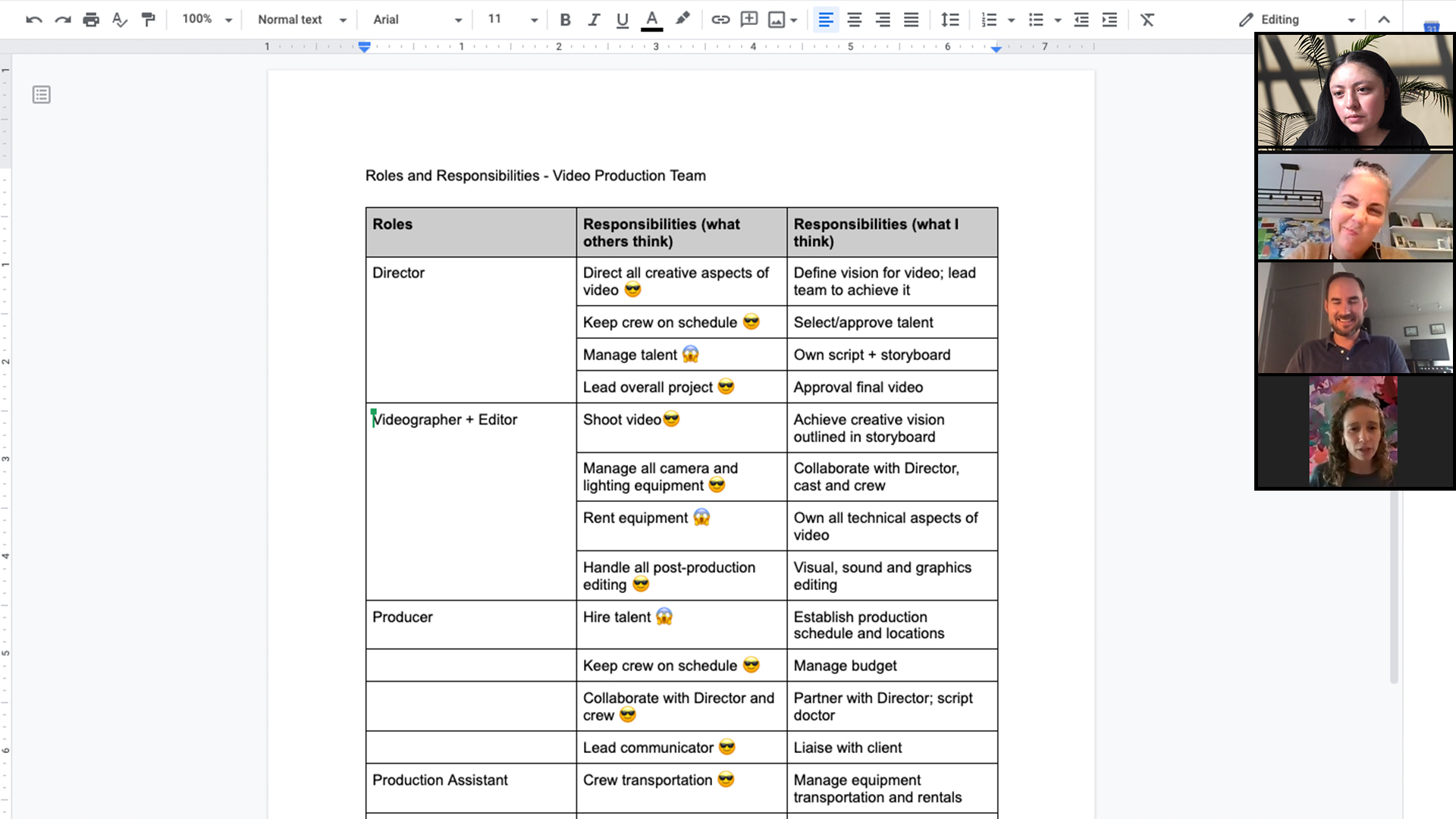The image size is (1456, 819).
Task: Click the Clear formatting icon
Action: (1147, 19)
